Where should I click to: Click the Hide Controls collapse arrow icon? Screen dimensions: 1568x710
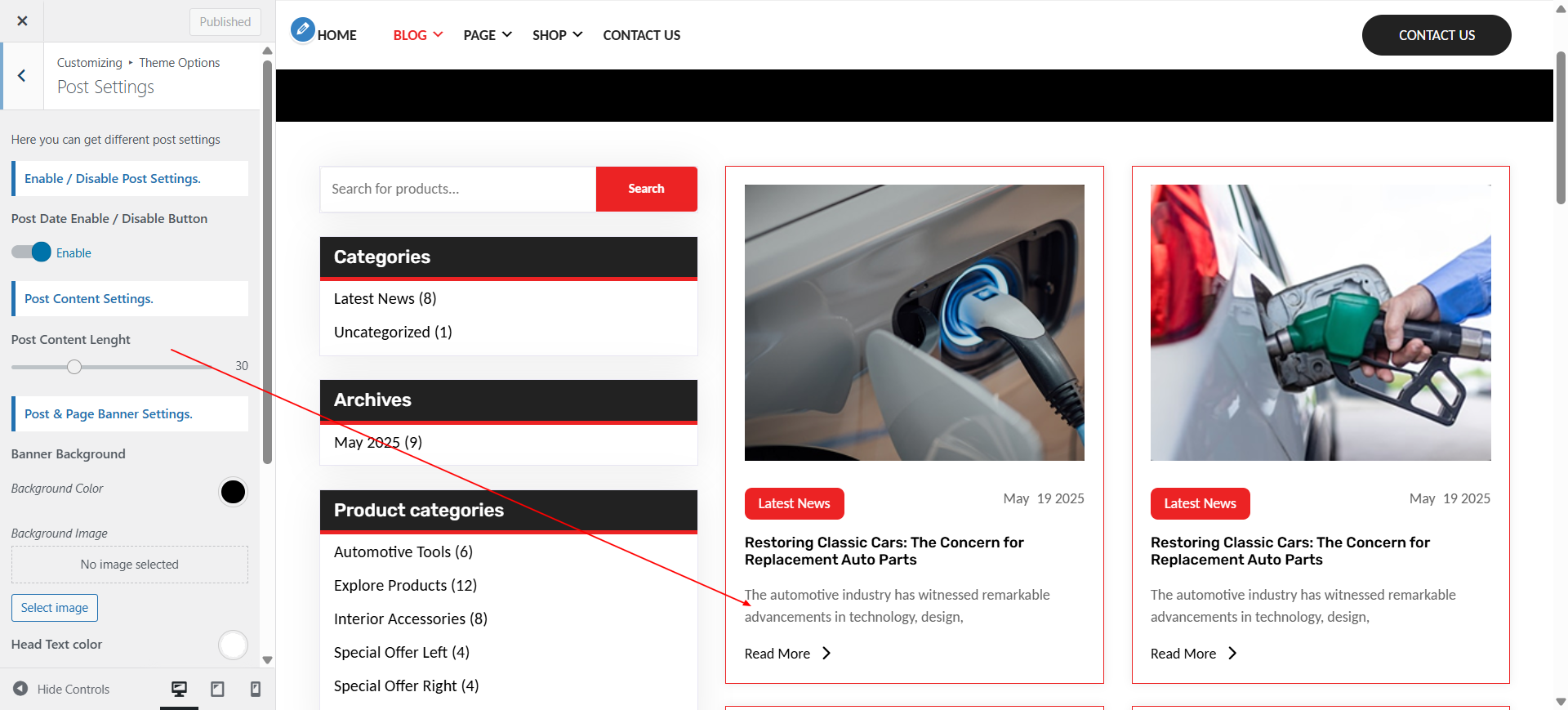[x=20, y=689]
